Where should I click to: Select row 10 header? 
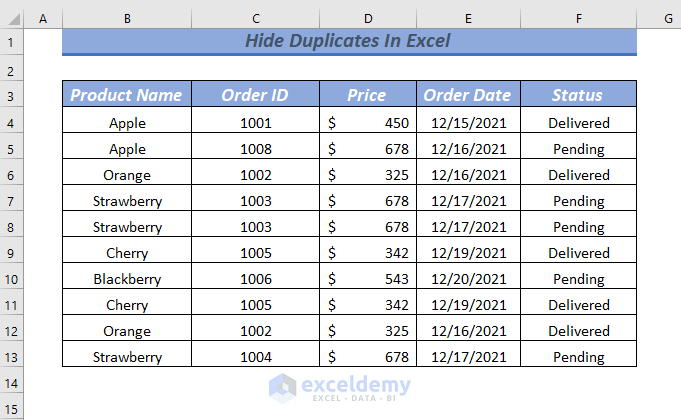coord(11,279)
